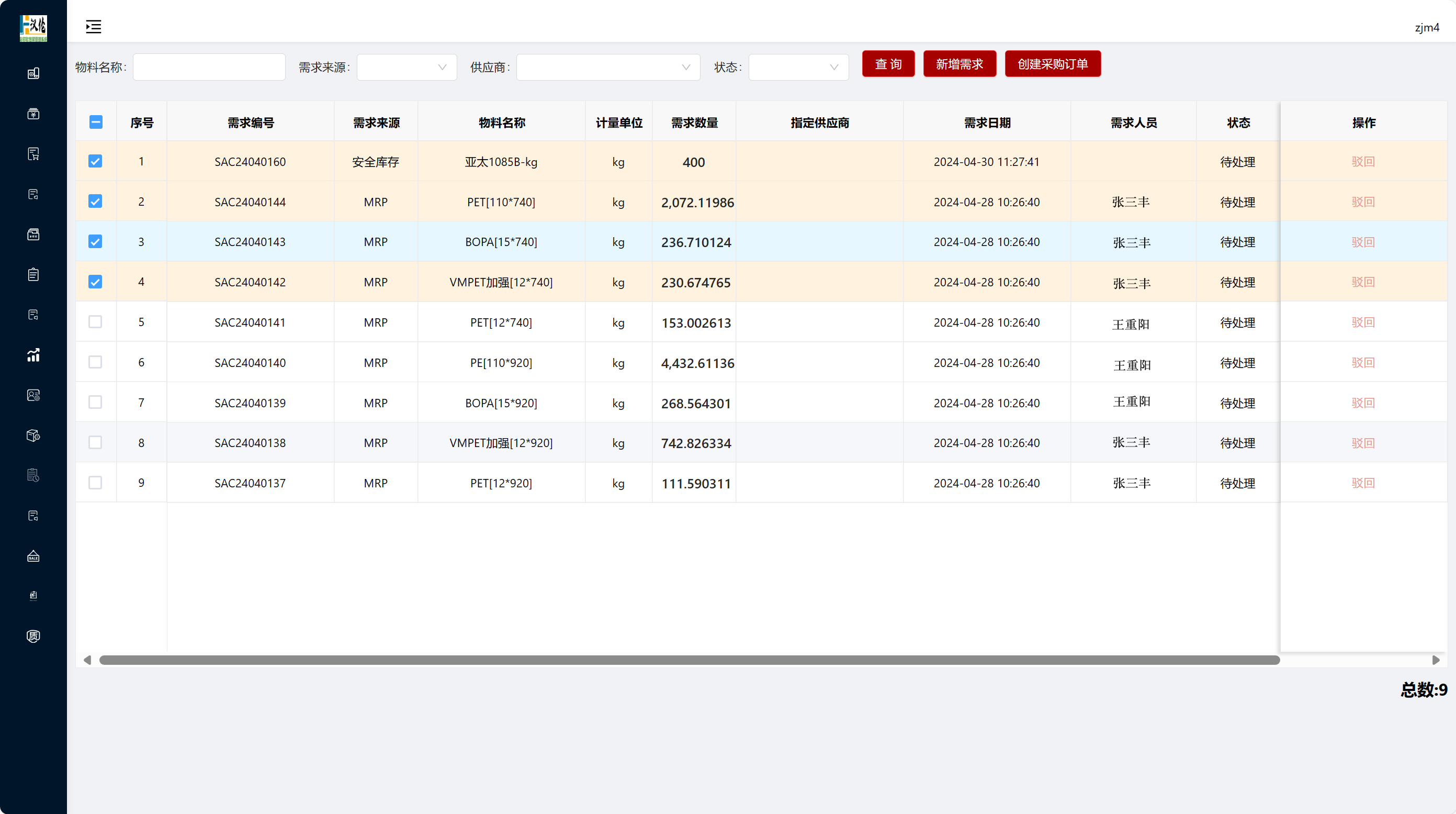Viewport: 1456px width, 814px height.
Task: Click the right arrow of horizontal scrollbar
Action: click(1436, 660)
